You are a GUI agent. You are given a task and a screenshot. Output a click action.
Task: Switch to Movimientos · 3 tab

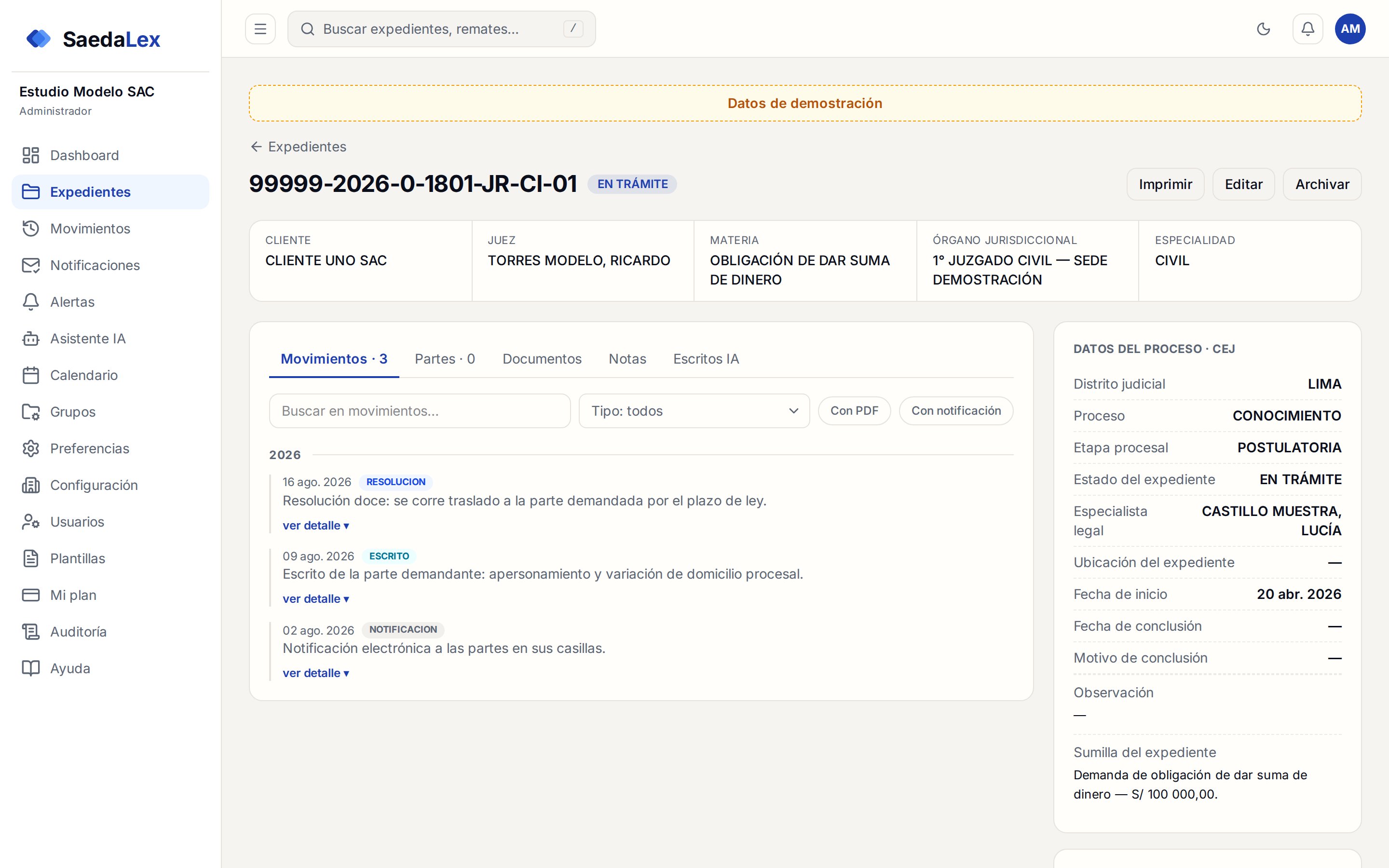coord(334,359)
